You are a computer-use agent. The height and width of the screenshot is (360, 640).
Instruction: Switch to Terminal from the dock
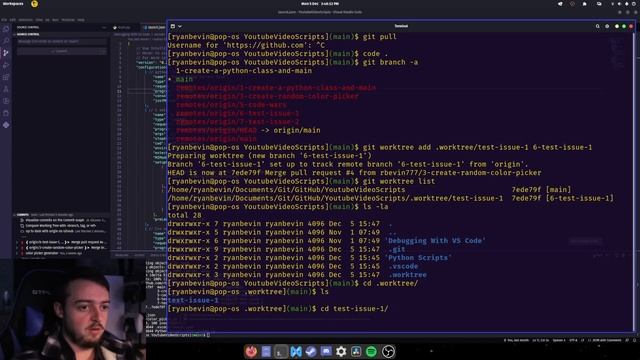click(x=281, y=351)
